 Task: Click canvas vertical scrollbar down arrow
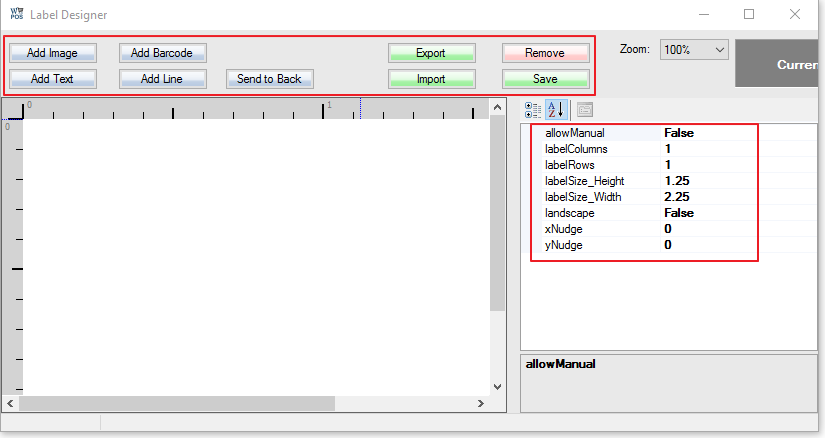(497, 387)
